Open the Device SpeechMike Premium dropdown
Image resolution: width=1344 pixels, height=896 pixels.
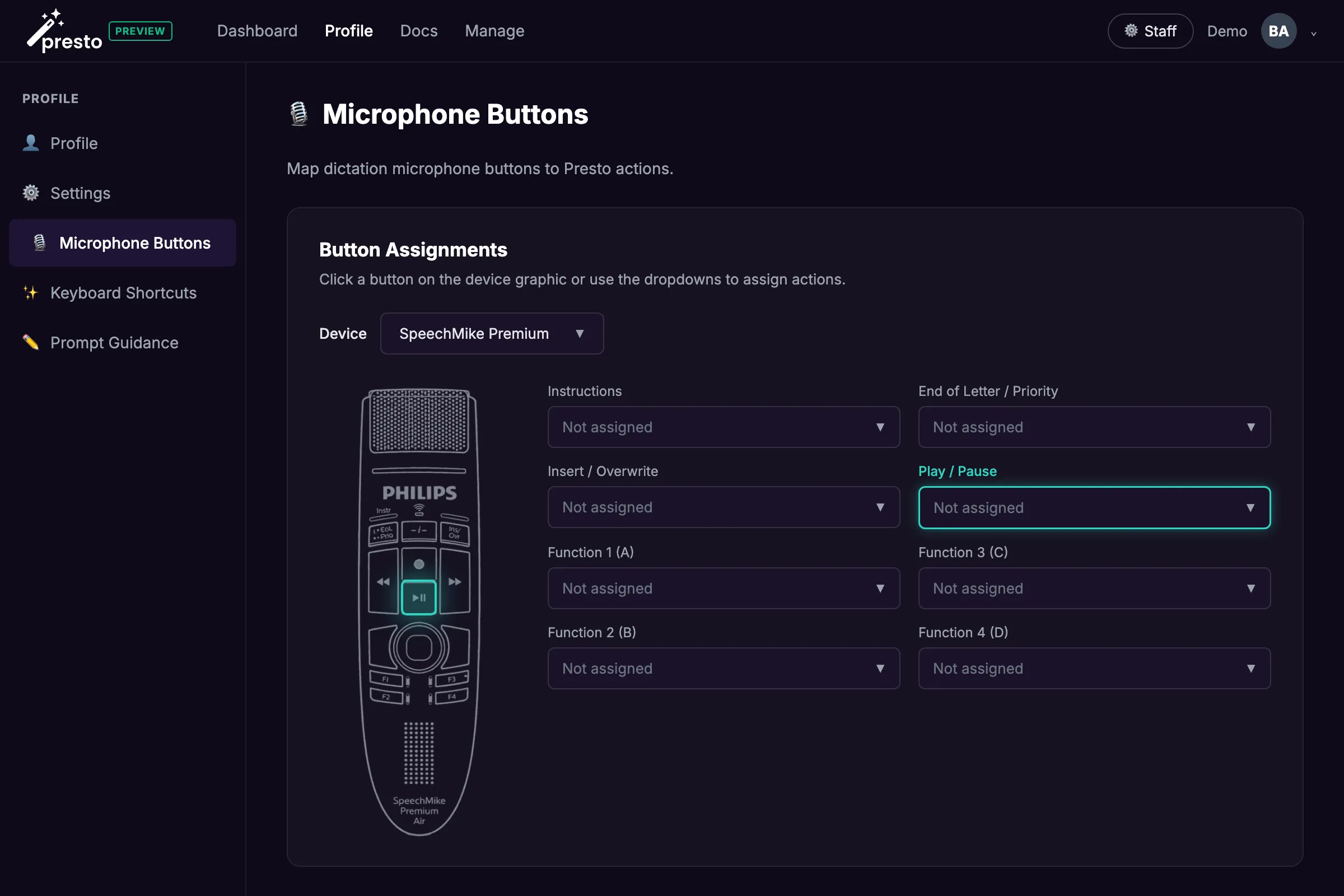491,334
